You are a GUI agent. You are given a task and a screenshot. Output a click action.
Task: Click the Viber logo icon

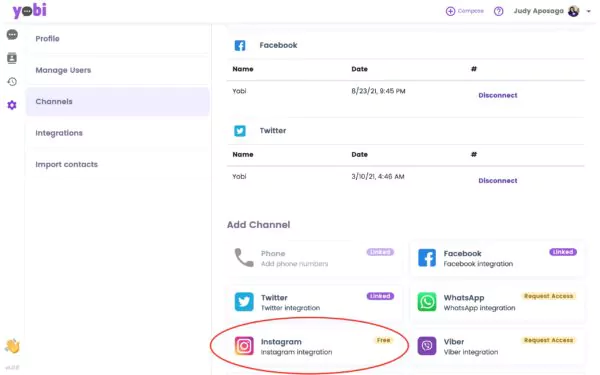pos(427,346)
